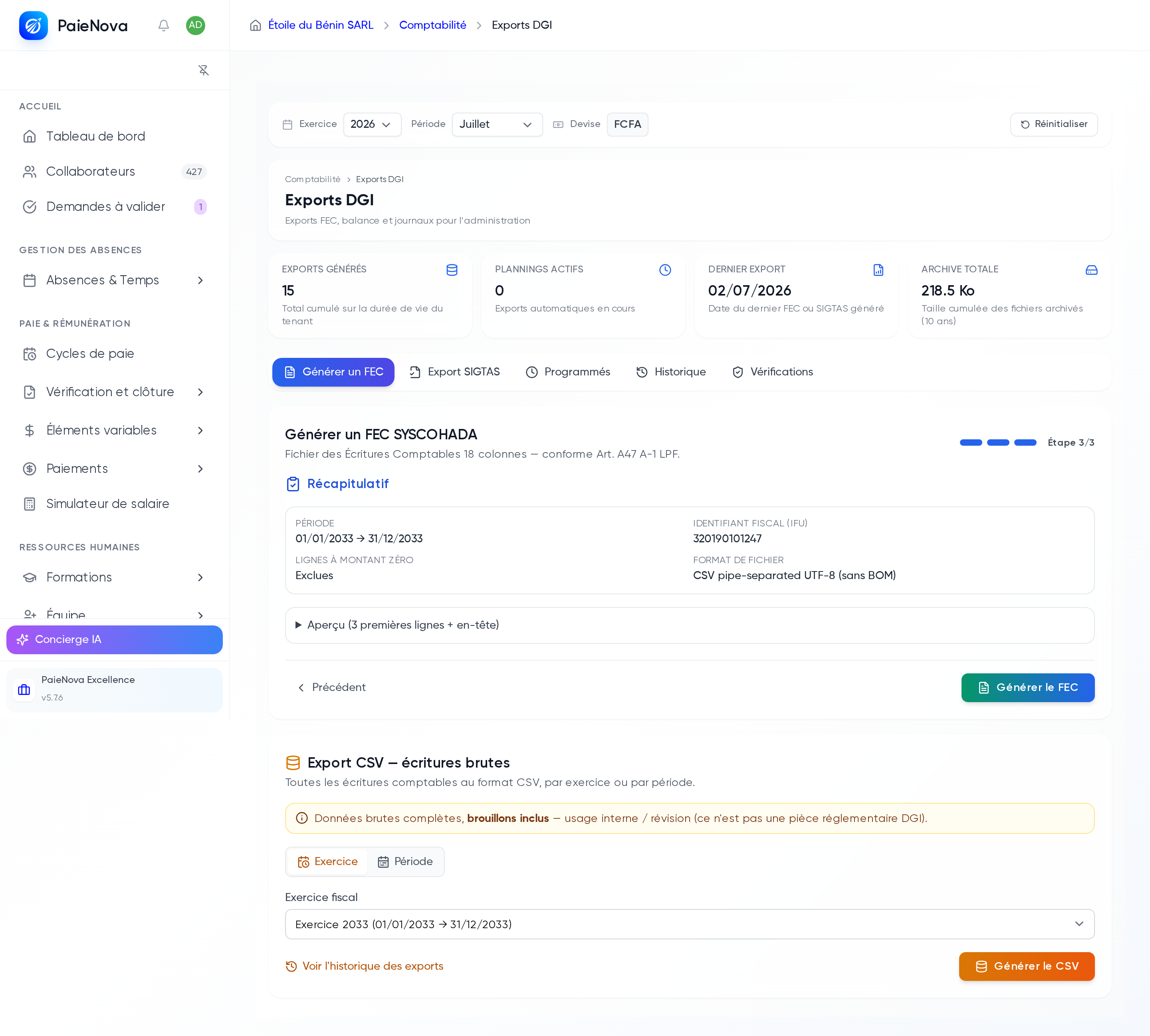The height and width of the screenshot is (1036, 1150).
Task: Go back with the Précédent button
Action: tap(332, 688)
